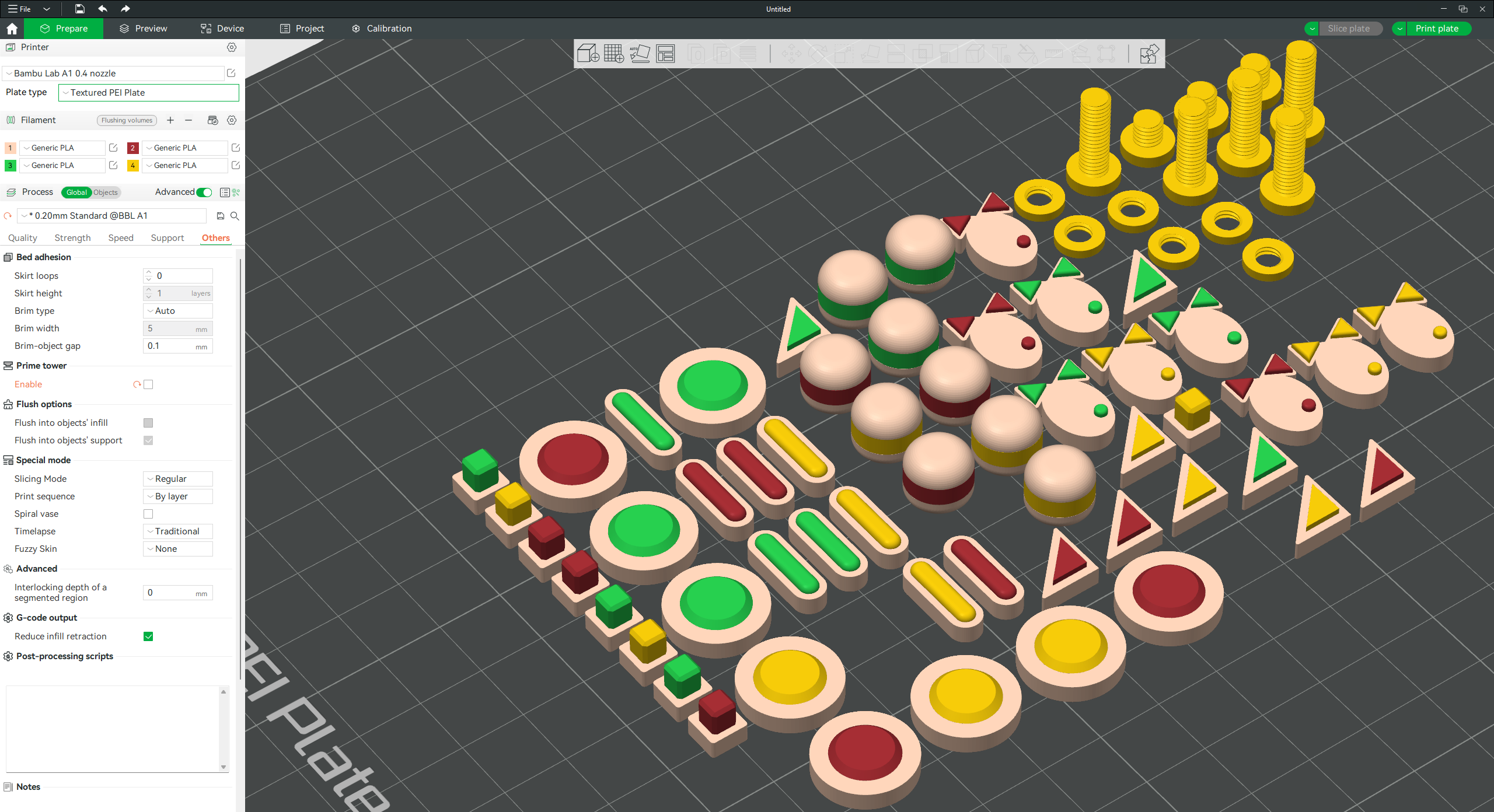Open the Assembly view puzzle icon
The width and height of the screenshot is (1494, 812).
click(x=1149, y=54)
